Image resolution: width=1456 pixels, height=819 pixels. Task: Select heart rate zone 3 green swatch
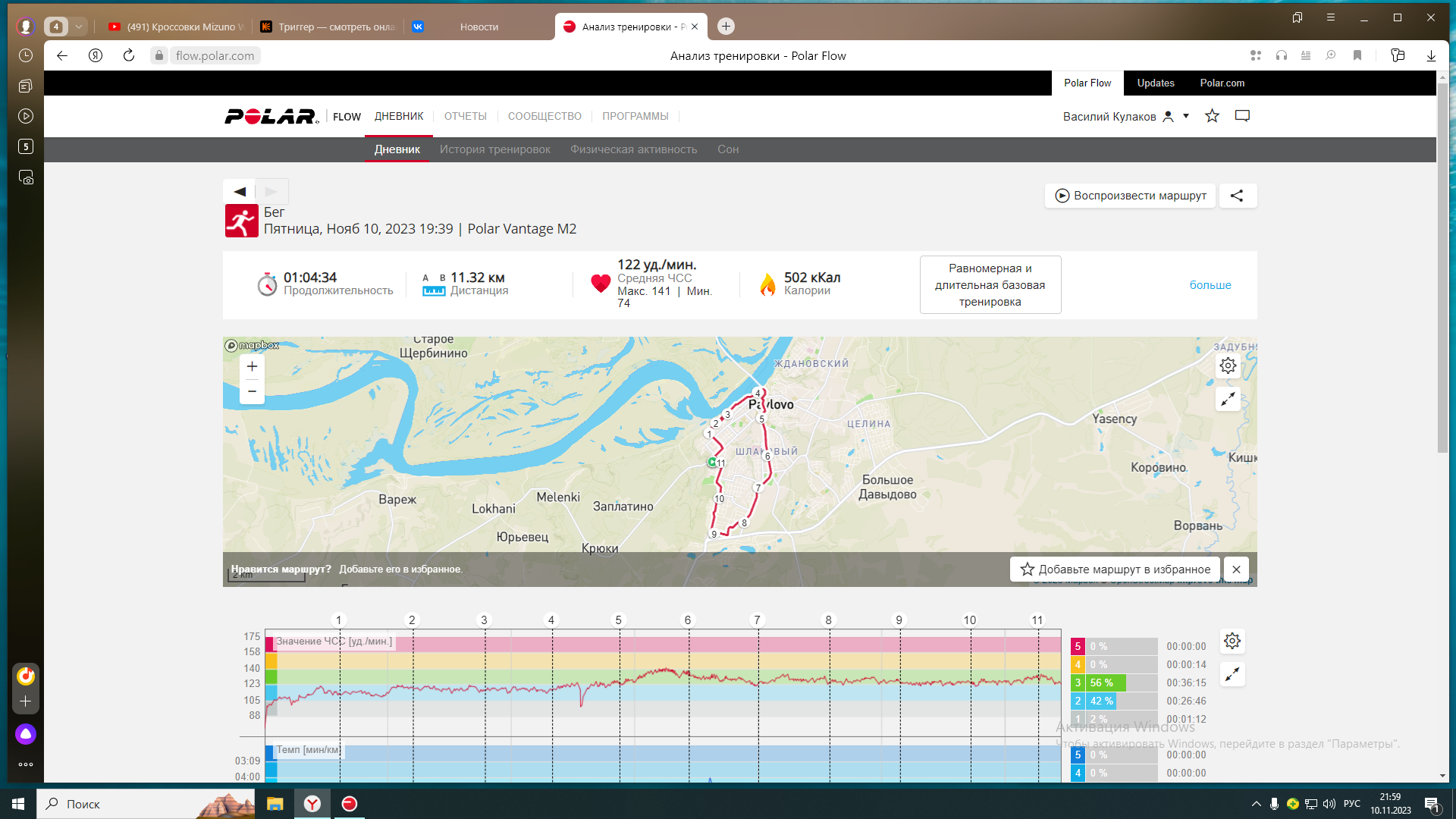pos(1078,683)
